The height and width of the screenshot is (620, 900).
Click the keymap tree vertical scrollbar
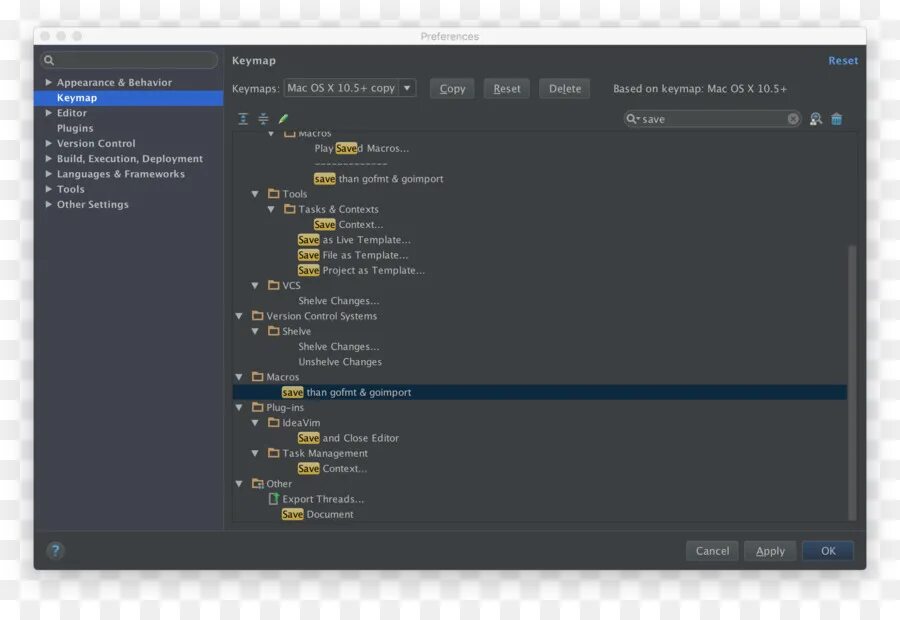[852, 383]
